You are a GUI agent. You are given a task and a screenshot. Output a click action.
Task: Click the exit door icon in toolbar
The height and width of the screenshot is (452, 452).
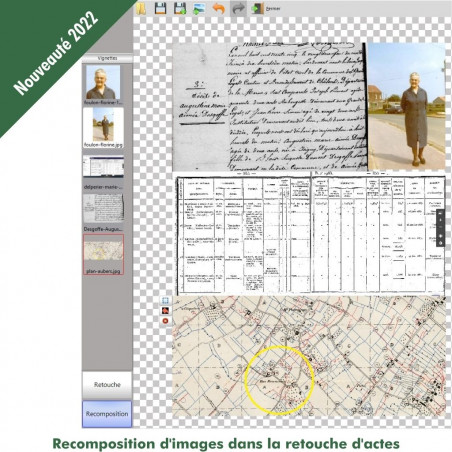tap(257, 8)
